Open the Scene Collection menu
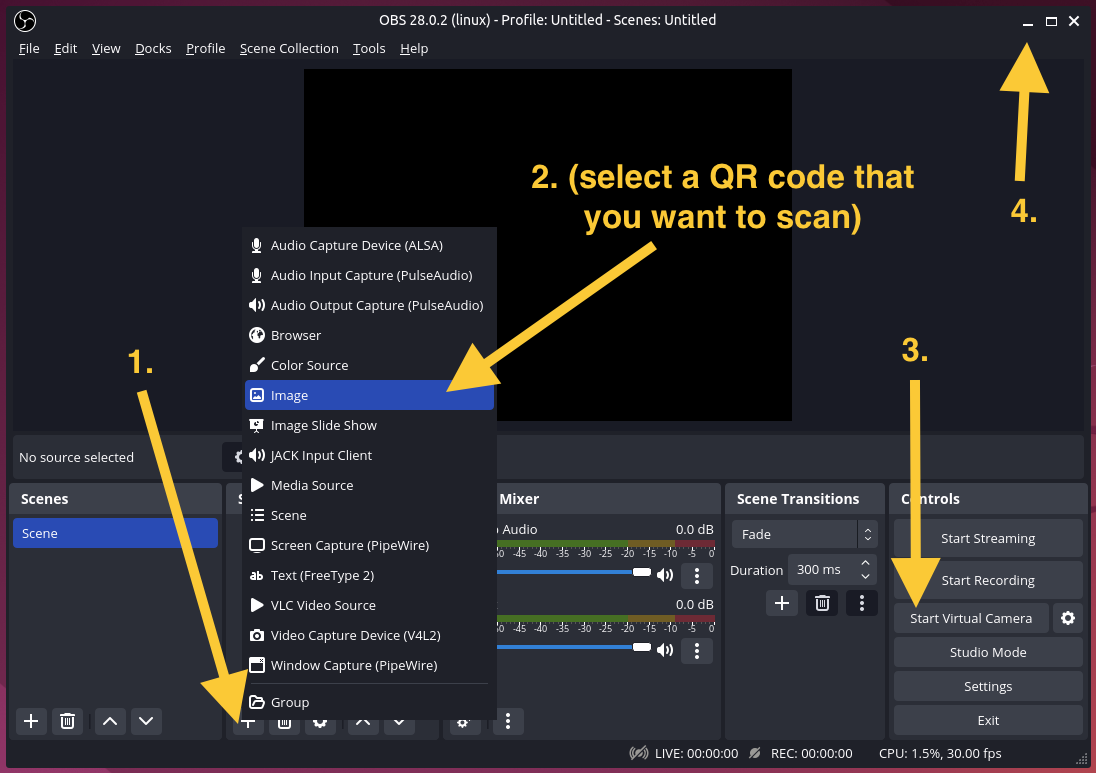The width and height of the screenshot is (1096, 773). [x=289, y=48]
